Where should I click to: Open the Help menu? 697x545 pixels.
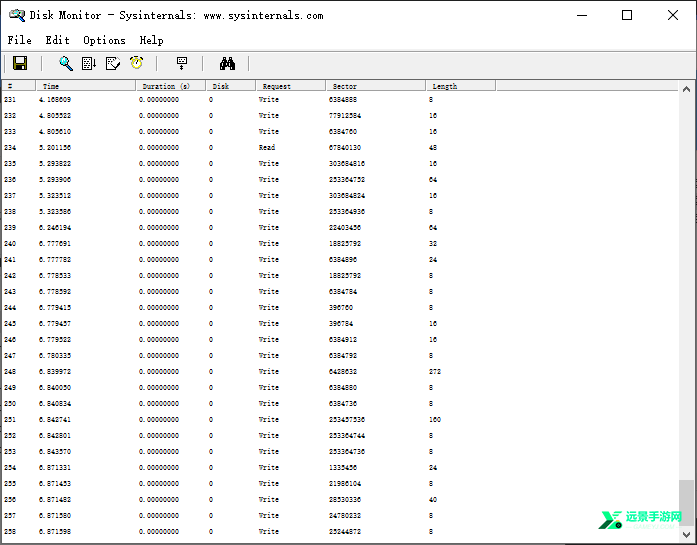point(152,40)
